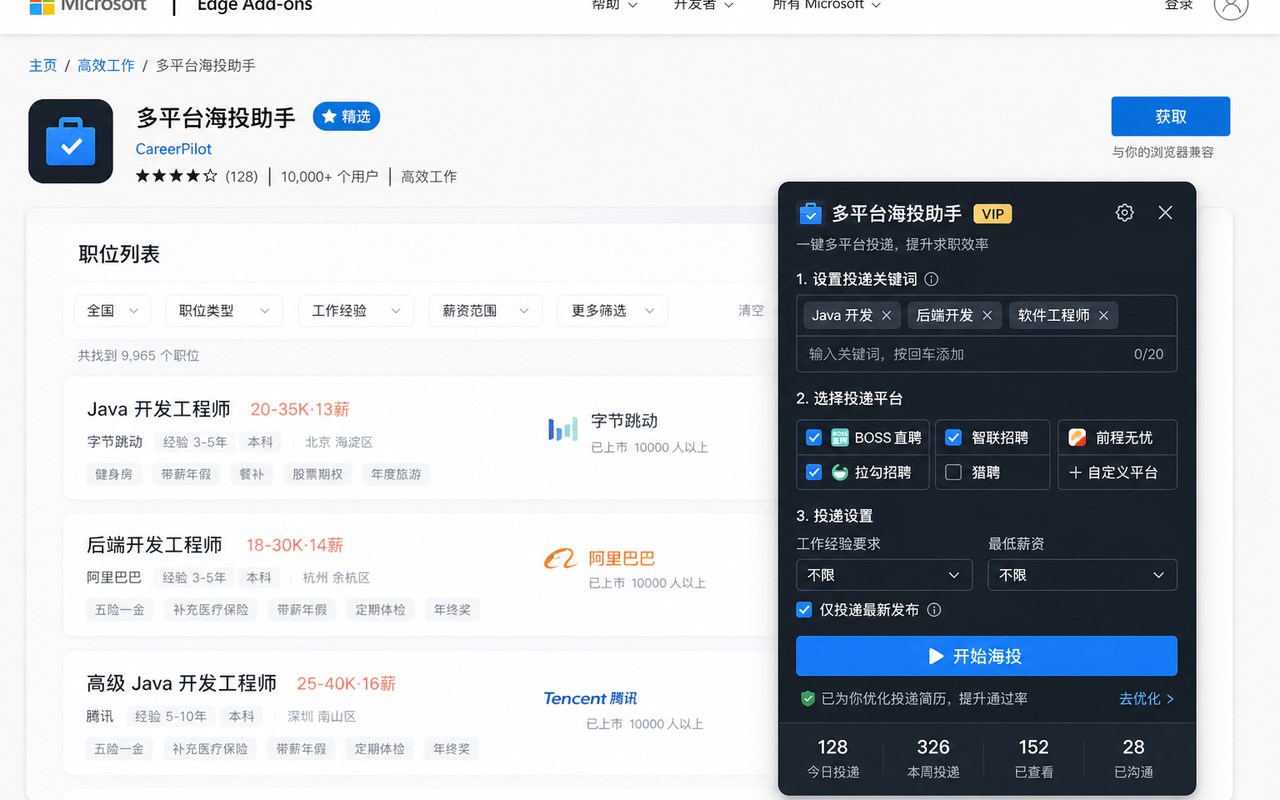Screen dimensions: 1280x800
Task: Click 登录 to sign in
Action: [1179, 5]
